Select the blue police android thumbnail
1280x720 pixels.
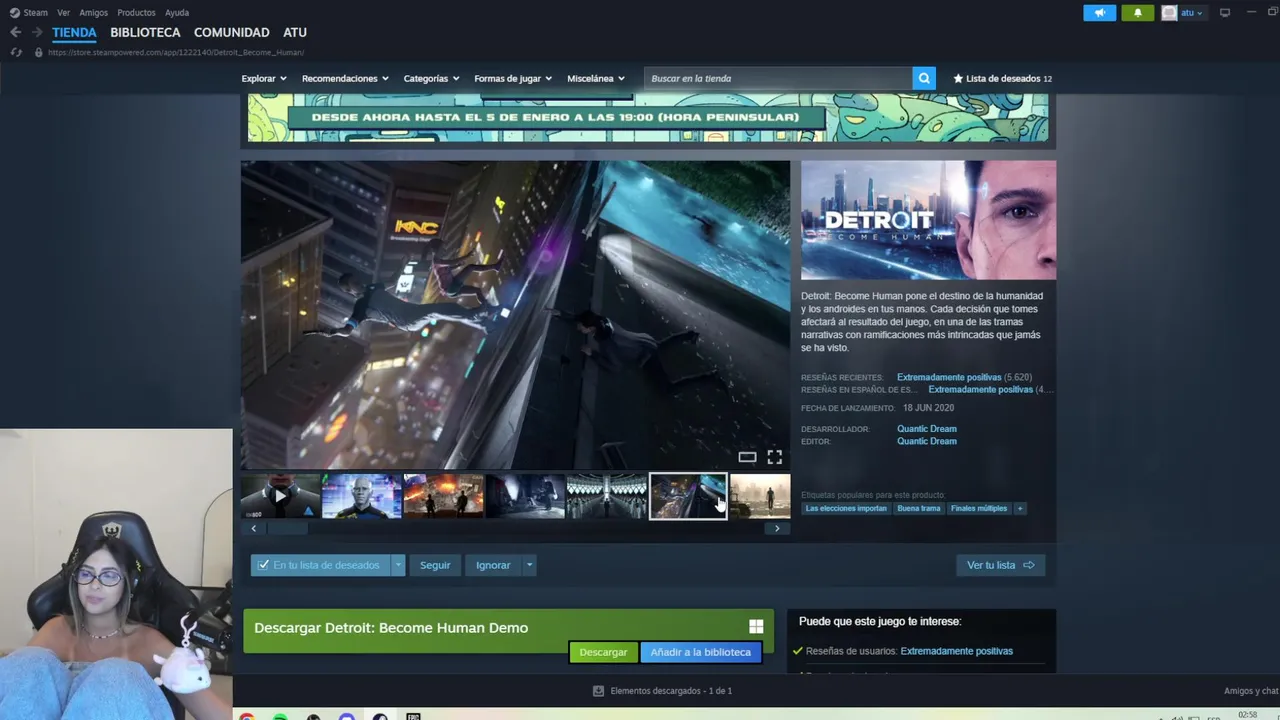(362, 496)
